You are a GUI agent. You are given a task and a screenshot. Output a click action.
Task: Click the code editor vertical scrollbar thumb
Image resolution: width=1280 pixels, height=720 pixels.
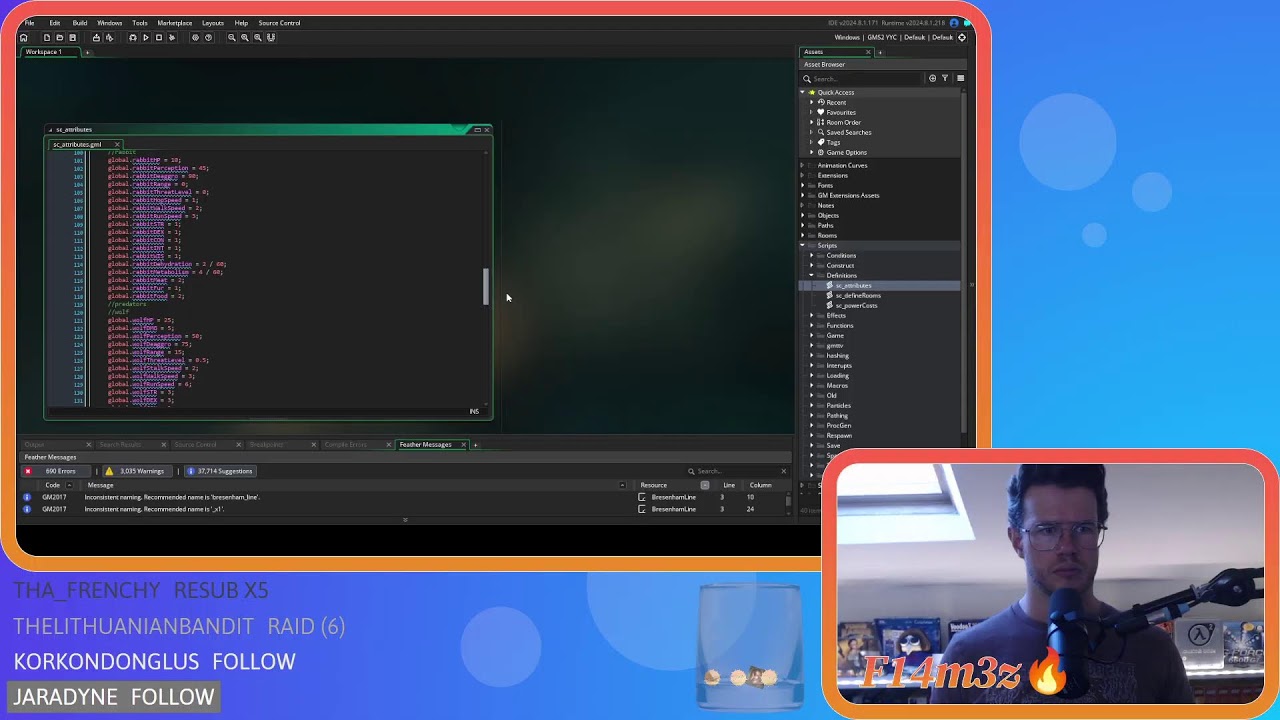click(486, 286)
